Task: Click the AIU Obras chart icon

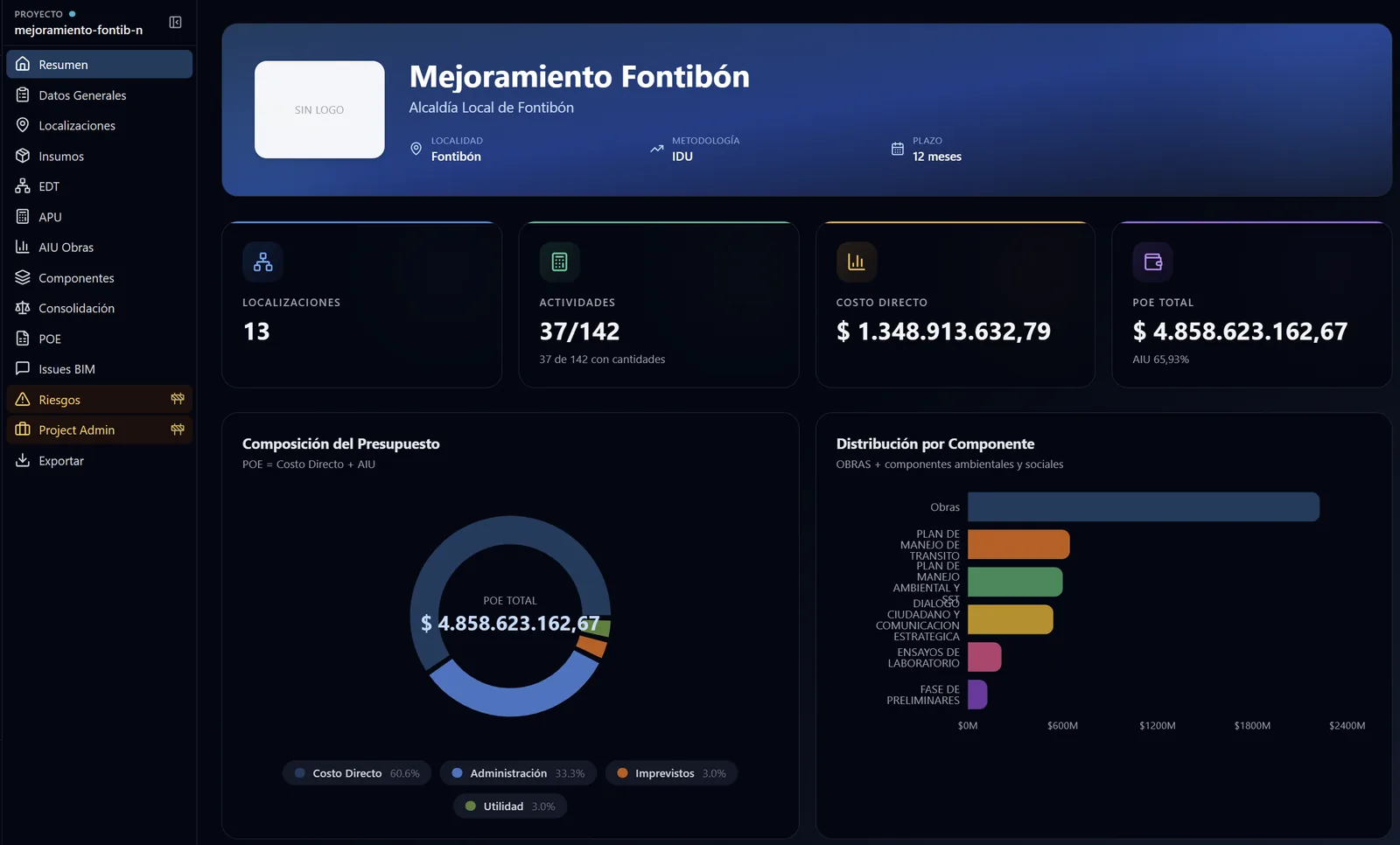Action: click(x=23, y=247)
